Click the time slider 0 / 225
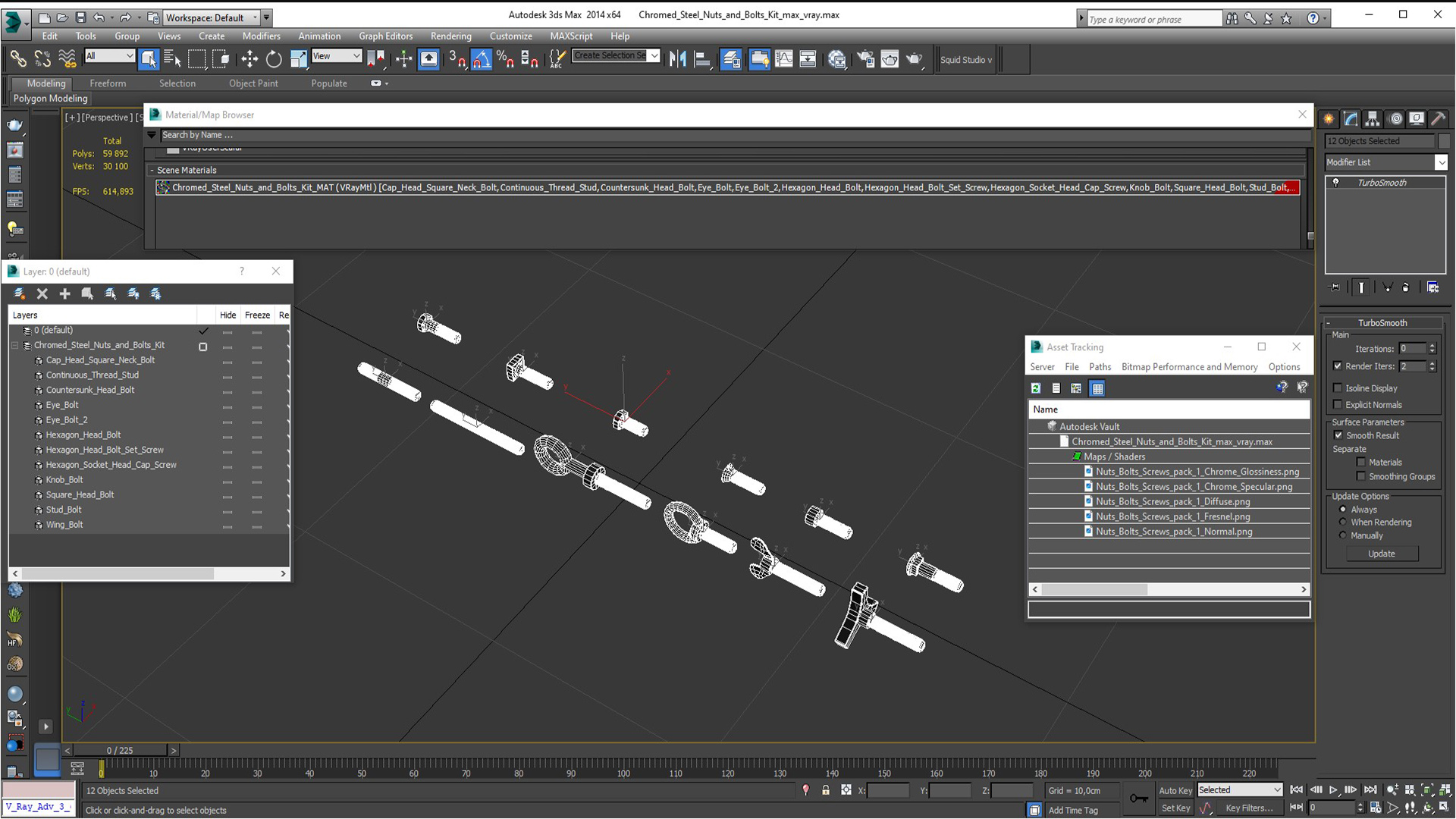1456x819 pixels. (120, 750)
